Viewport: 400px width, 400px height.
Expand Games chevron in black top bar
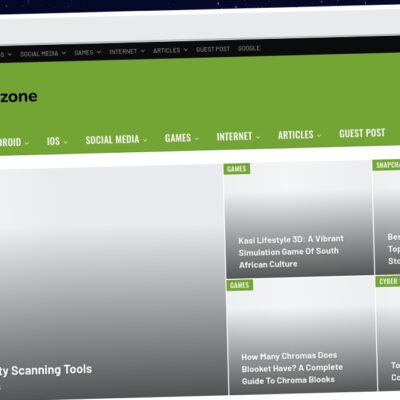99,52
